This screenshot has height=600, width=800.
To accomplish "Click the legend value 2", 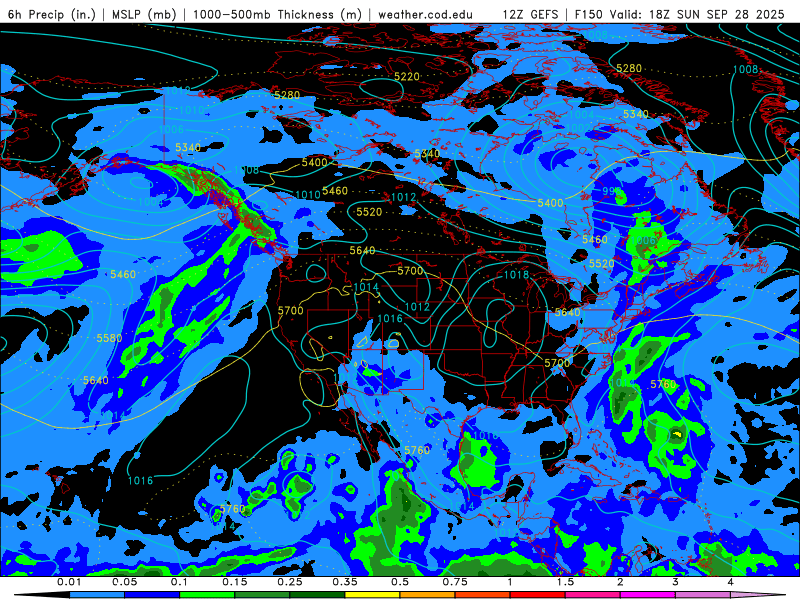I will tap(620, 582).
